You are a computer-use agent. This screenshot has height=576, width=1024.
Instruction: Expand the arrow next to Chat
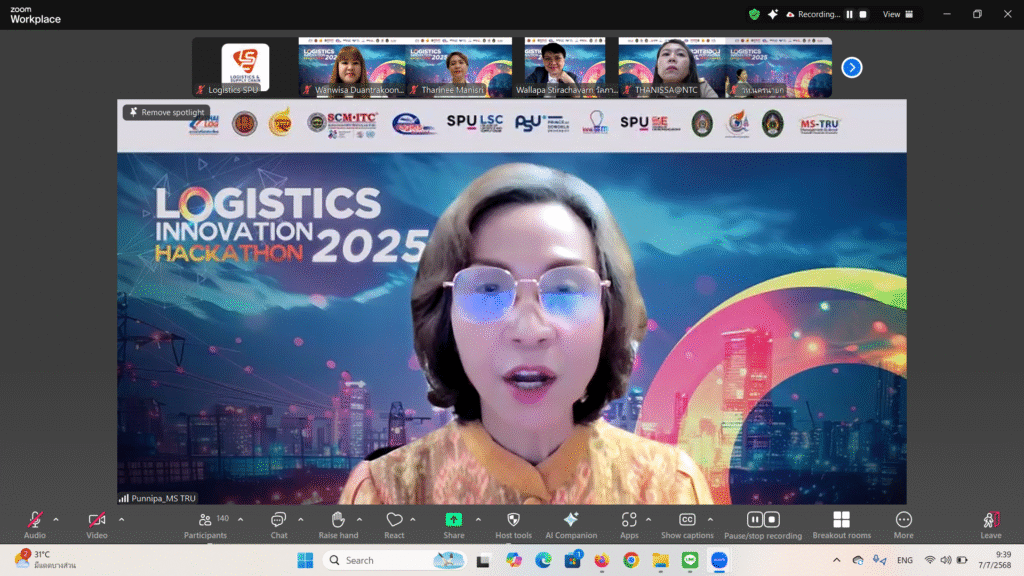click(300, 520)
